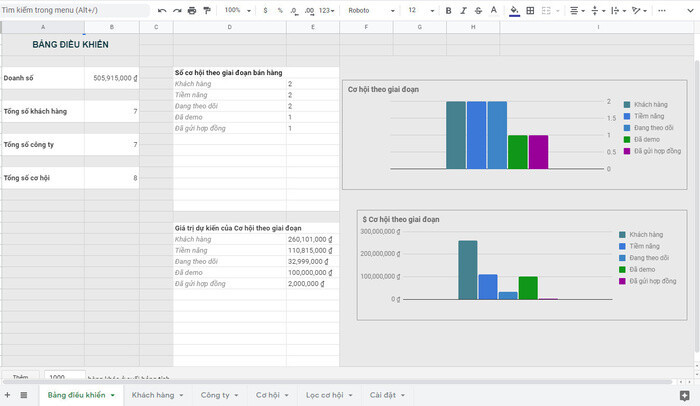Click Tiềm năng legend entry in bottom chart

[x=639, y=246]
